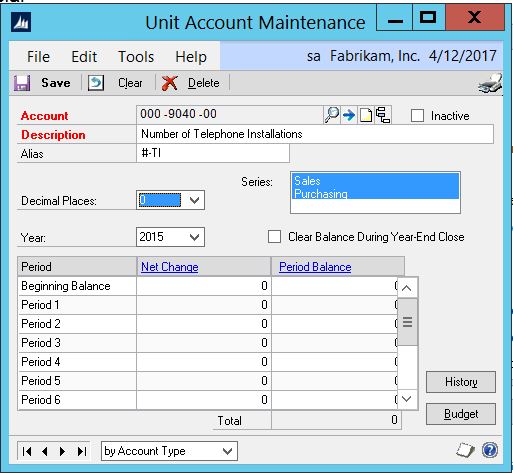Close the Unit Account Maintenance window
513x473 pixels.
474,17
